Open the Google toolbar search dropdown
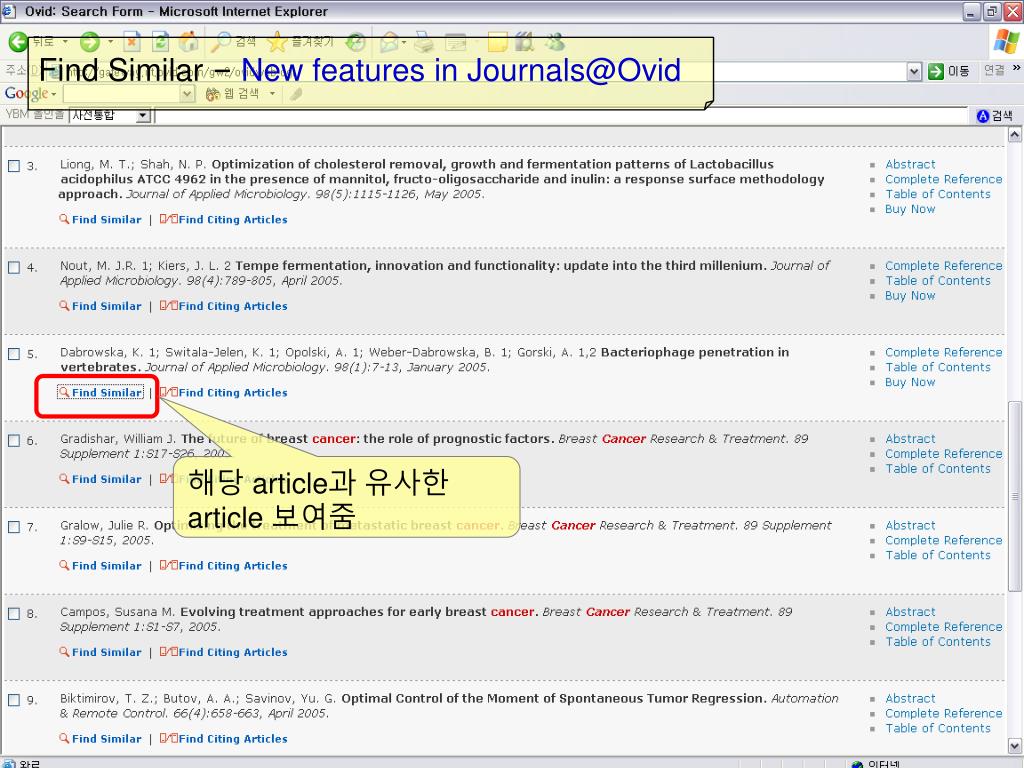Image resolution: width=1024 pixels, height=768 pixels. (x=187, y=94)
